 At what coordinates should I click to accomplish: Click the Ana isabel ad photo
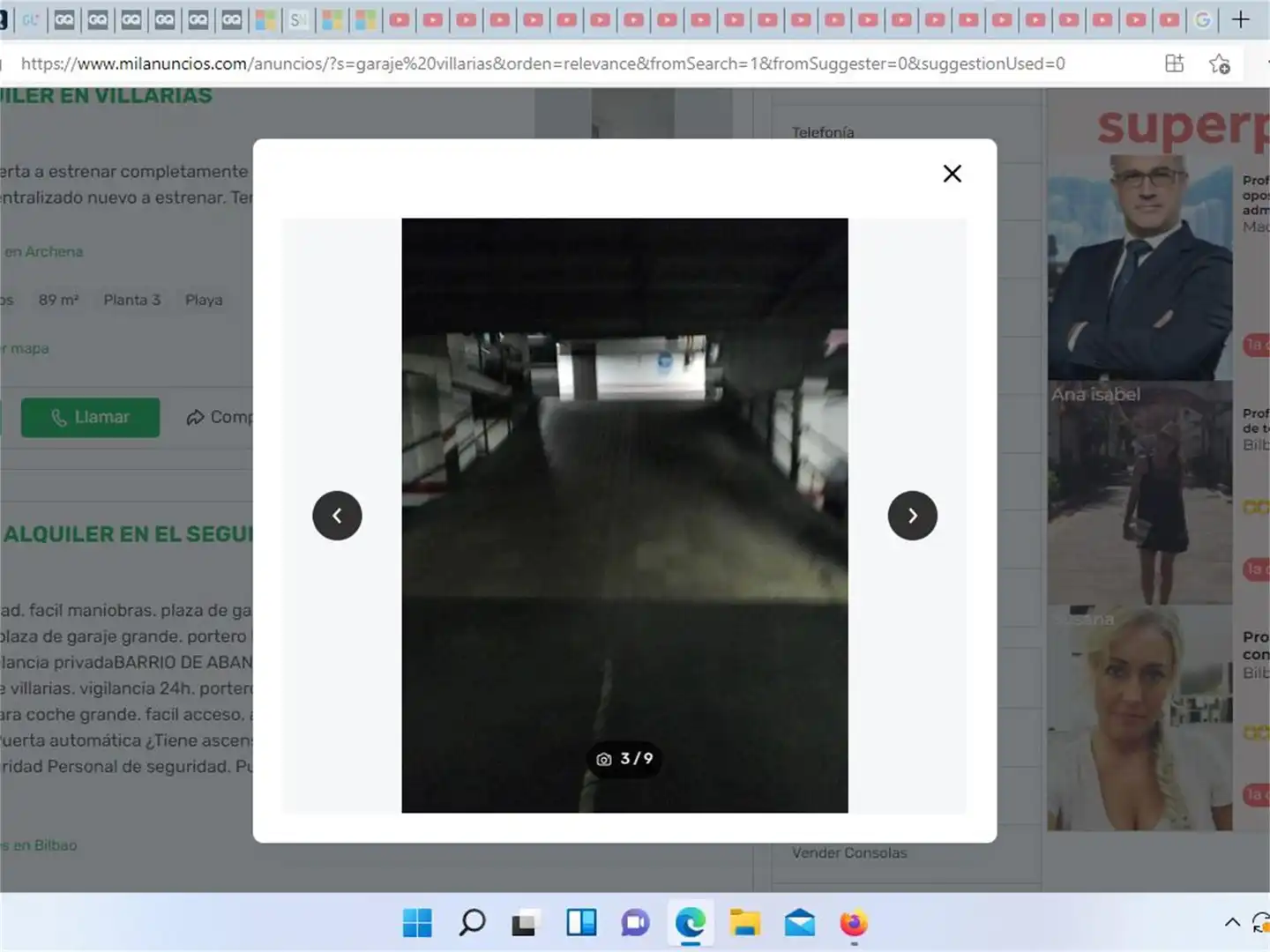(x=1140, y=493)
